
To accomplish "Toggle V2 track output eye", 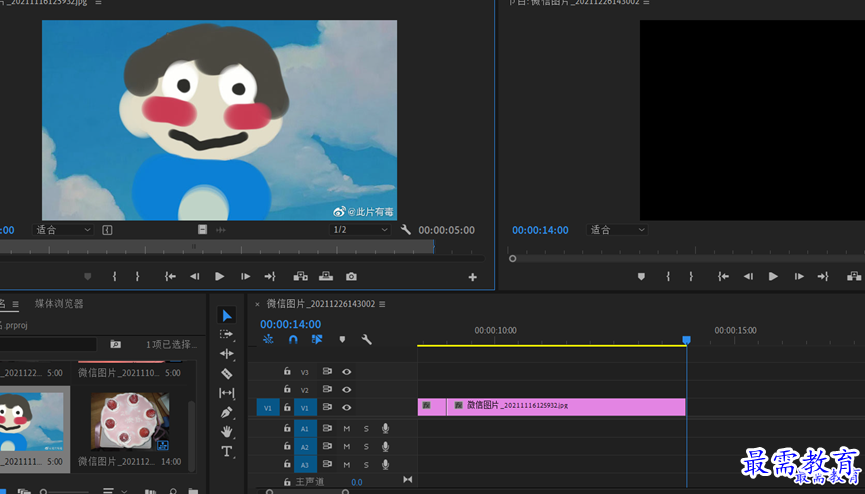I will tap(346, 390).
